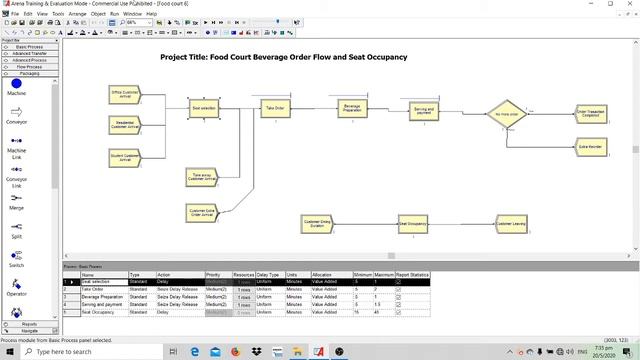Open Microsoft Edge from the taskbar

(195, 351)
